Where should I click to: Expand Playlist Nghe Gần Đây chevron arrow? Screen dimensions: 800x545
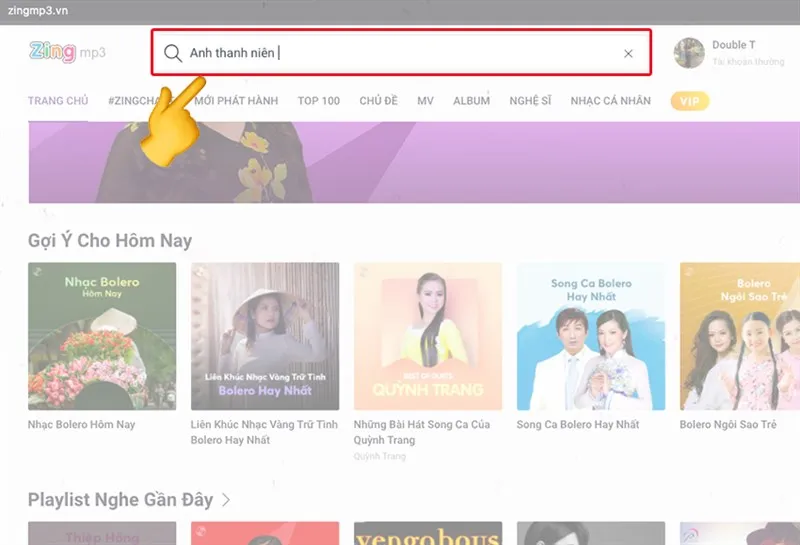point(226,500)
